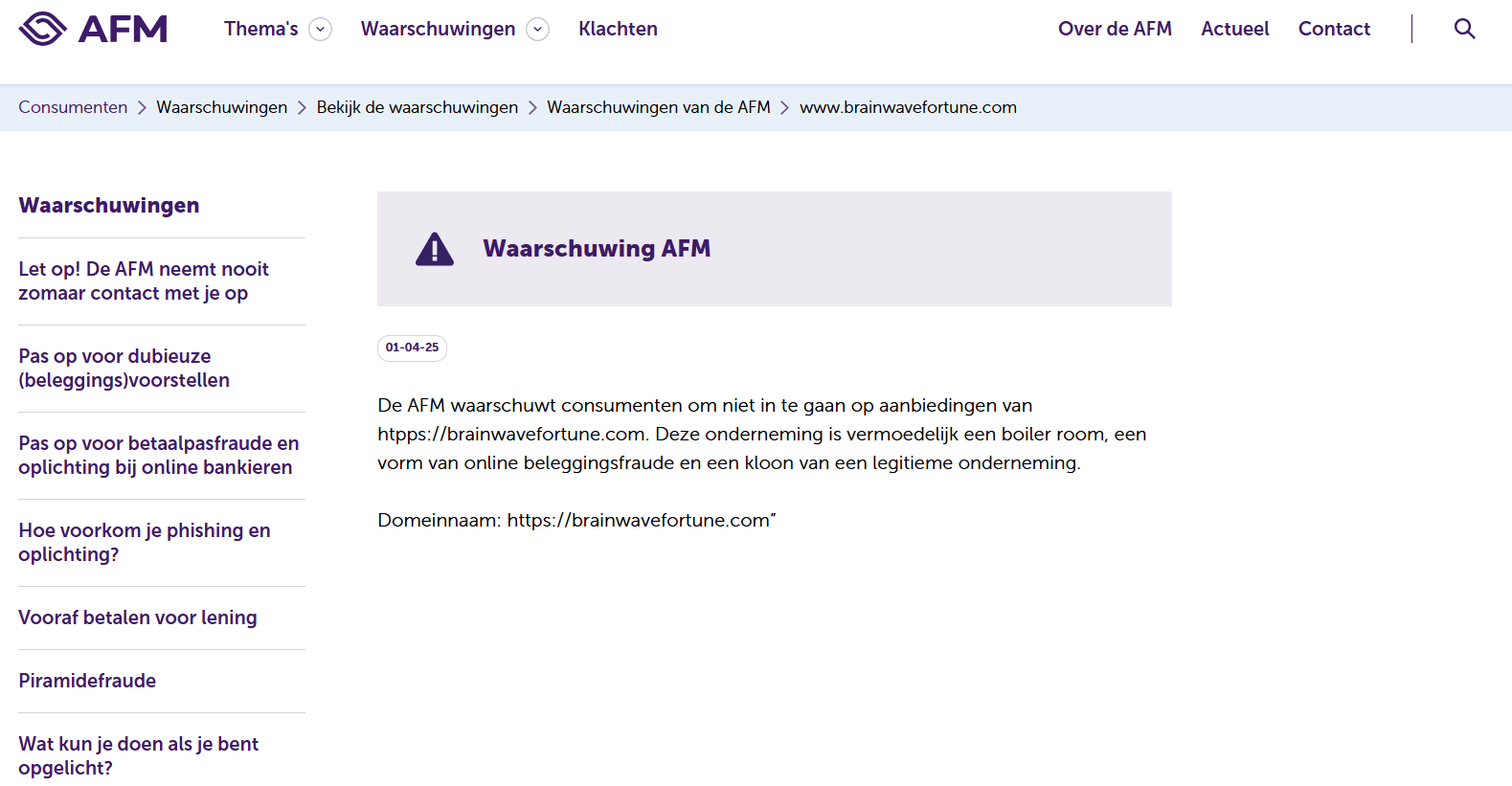Select the 'Waarschuwing AFM' heading
The height and width of the screenshot is (786, 1512).
[x=597, y=249]
